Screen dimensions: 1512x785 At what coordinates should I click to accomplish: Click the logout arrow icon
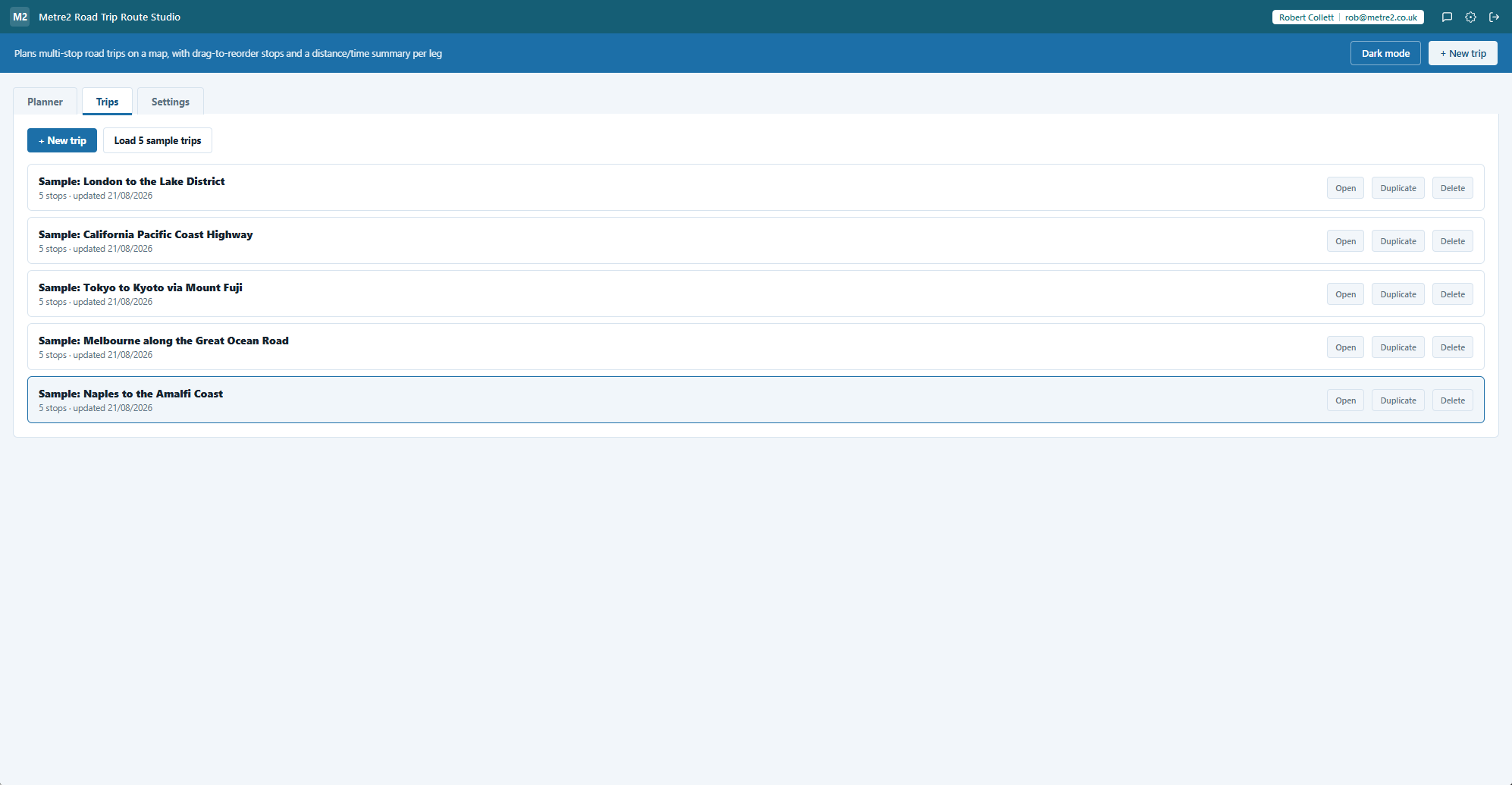coord(1494,17)
